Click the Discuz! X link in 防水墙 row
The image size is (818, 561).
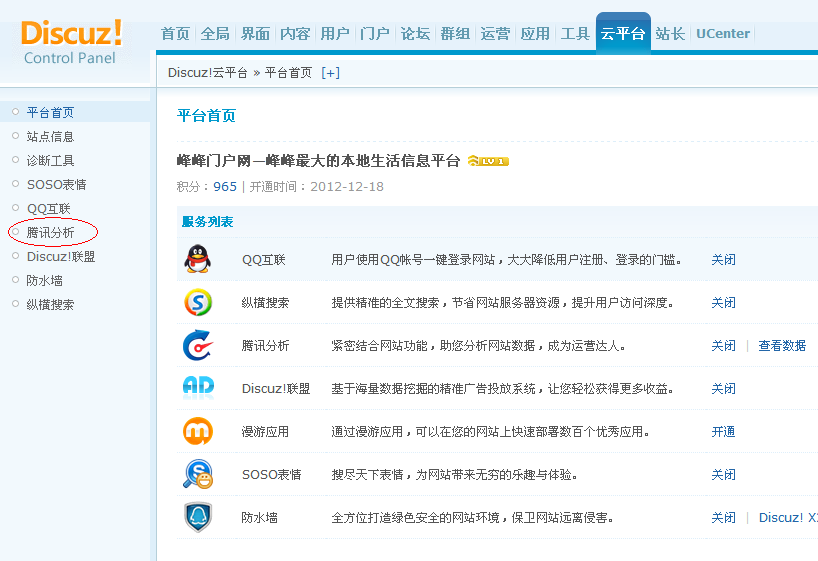pyautogui.click(x=788, y=517)
